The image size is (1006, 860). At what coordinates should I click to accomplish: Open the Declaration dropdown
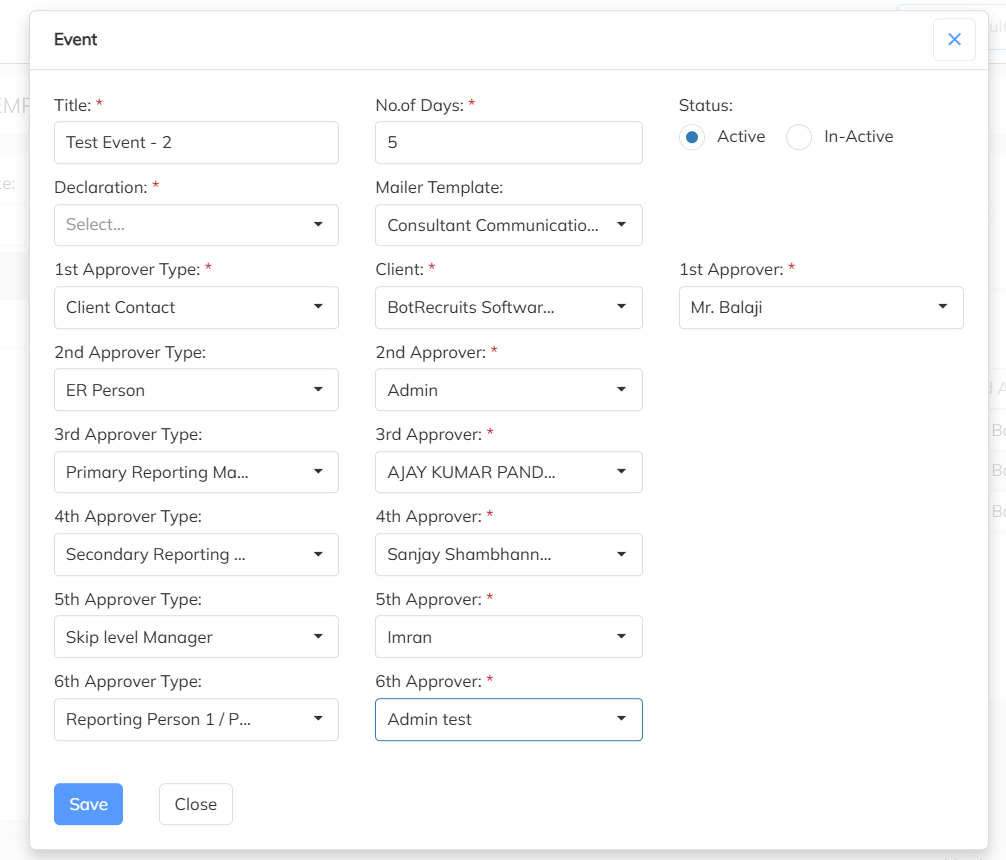(196, 225)
